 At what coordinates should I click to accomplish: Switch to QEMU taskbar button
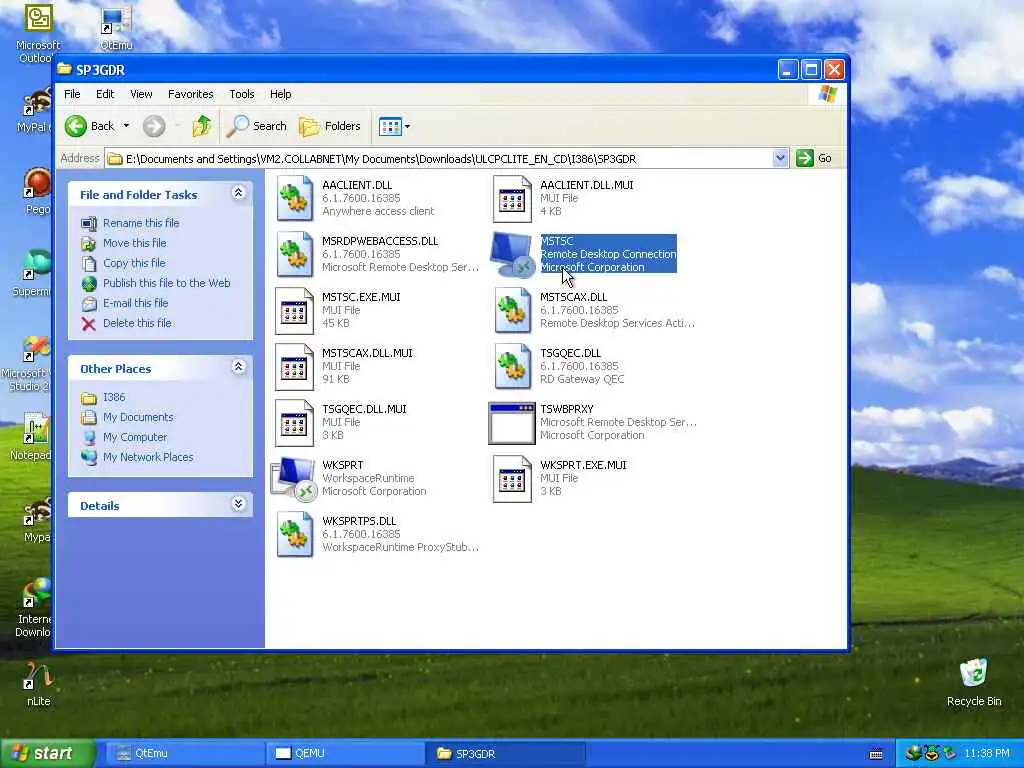click(x=344, y=754)
